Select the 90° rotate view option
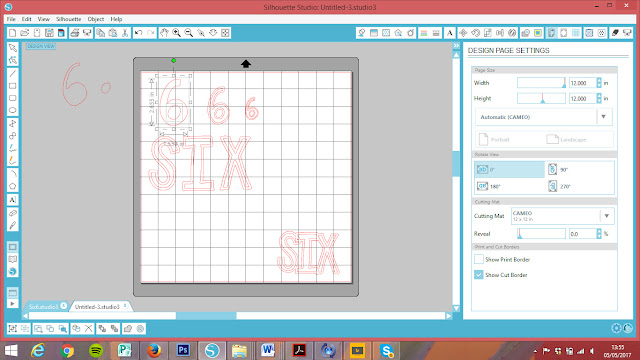This screenshot has width=640, height=360. [x=580, y=169]
